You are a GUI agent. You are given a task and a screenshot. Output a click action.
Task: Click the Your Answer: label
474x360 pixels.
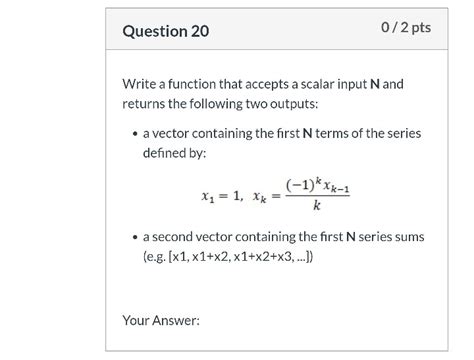pos(161,320)
